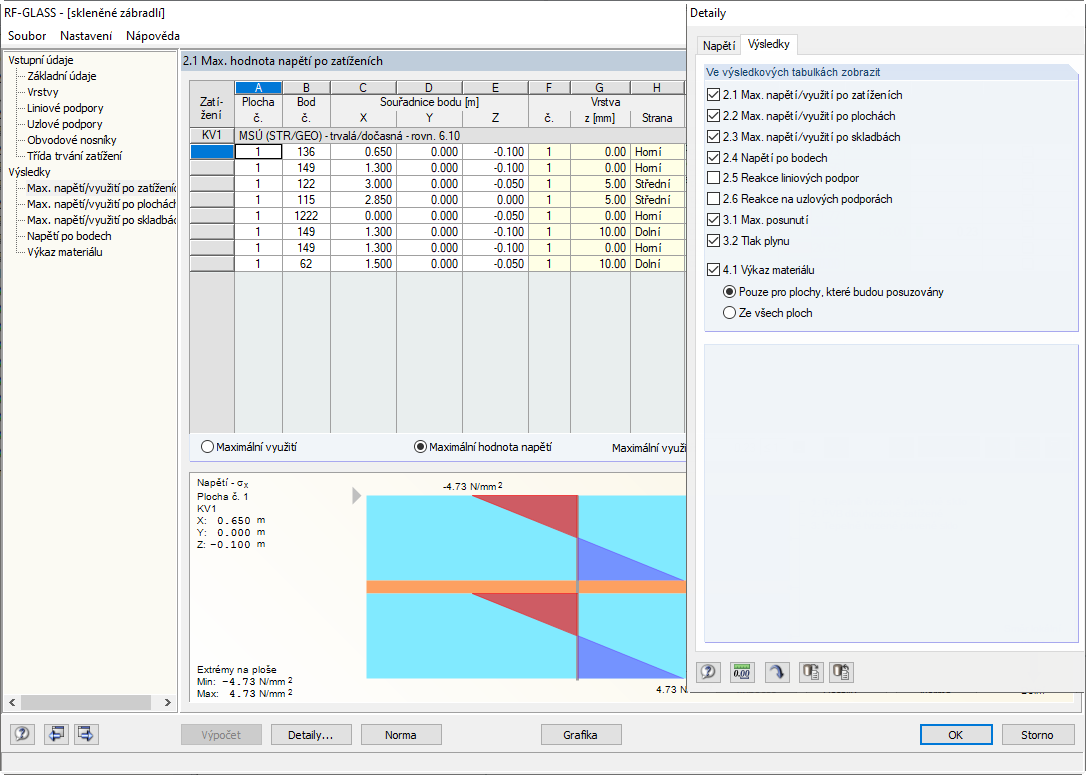Toggle 2.1 Max. napětí/využití po zatíženích checkbox
1086x775 pixels.
pos(713,95)
